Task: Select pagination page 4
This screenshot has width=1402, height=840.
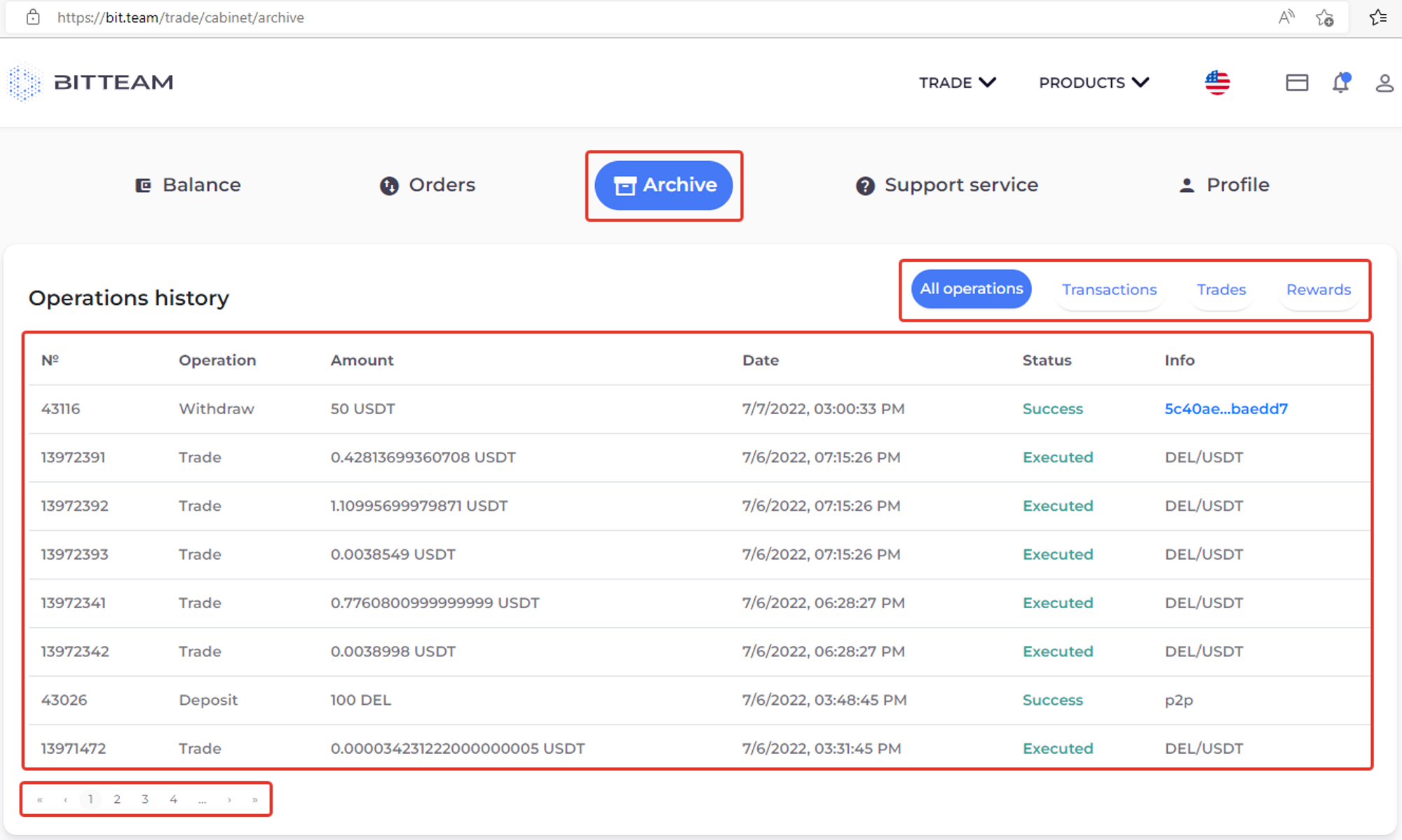Action: 173,799
